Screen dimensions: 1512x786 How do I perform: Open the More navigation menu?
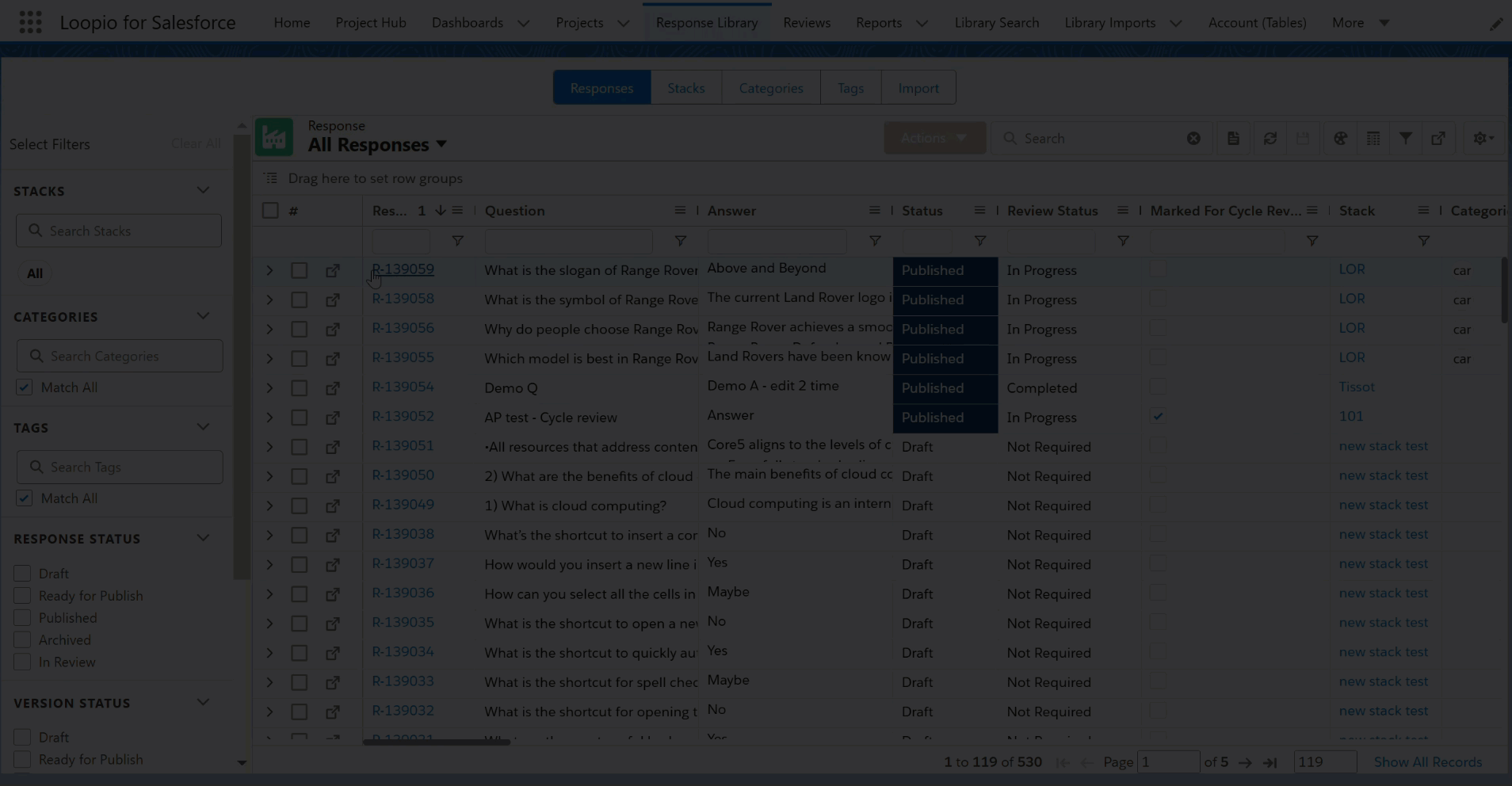[1361, 22]
